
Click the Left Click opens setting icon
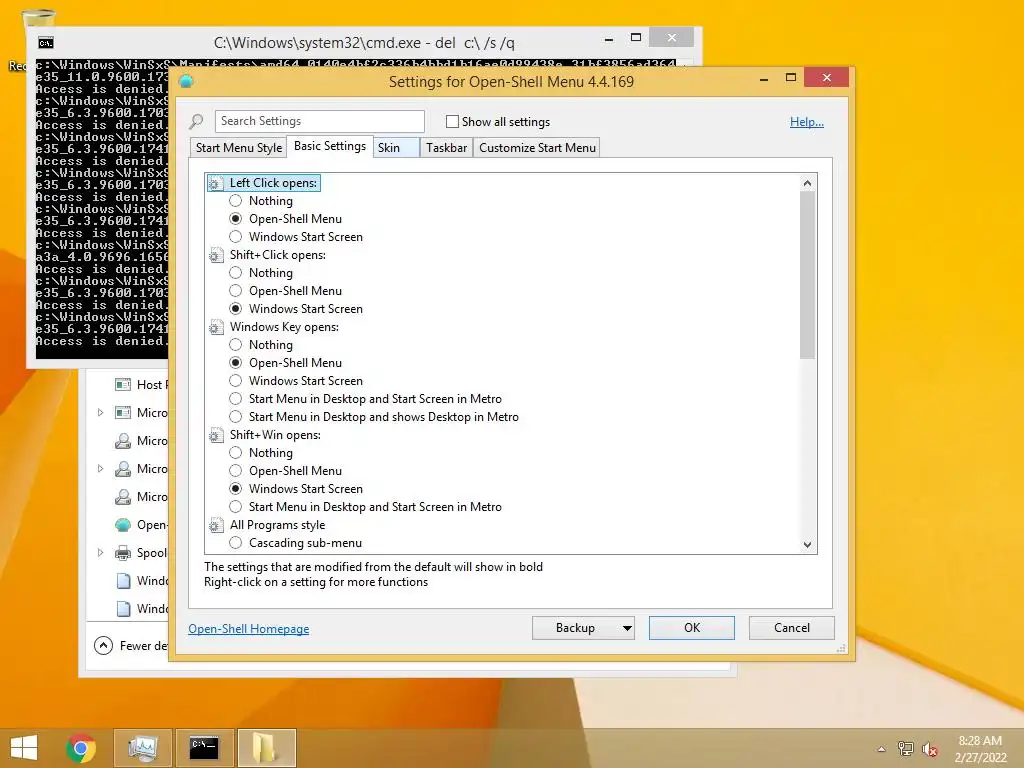pyautogui.click(x=216, y=184)
